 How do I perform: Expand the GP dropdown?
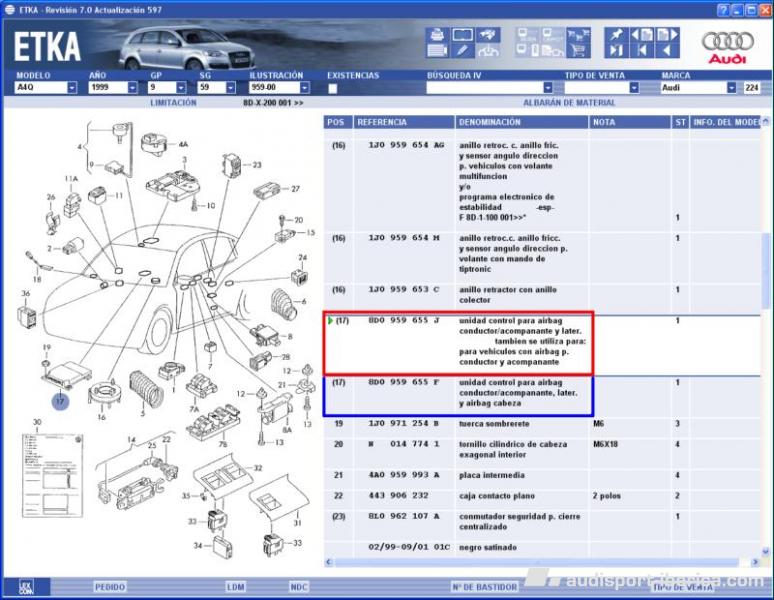click(181, 88)
